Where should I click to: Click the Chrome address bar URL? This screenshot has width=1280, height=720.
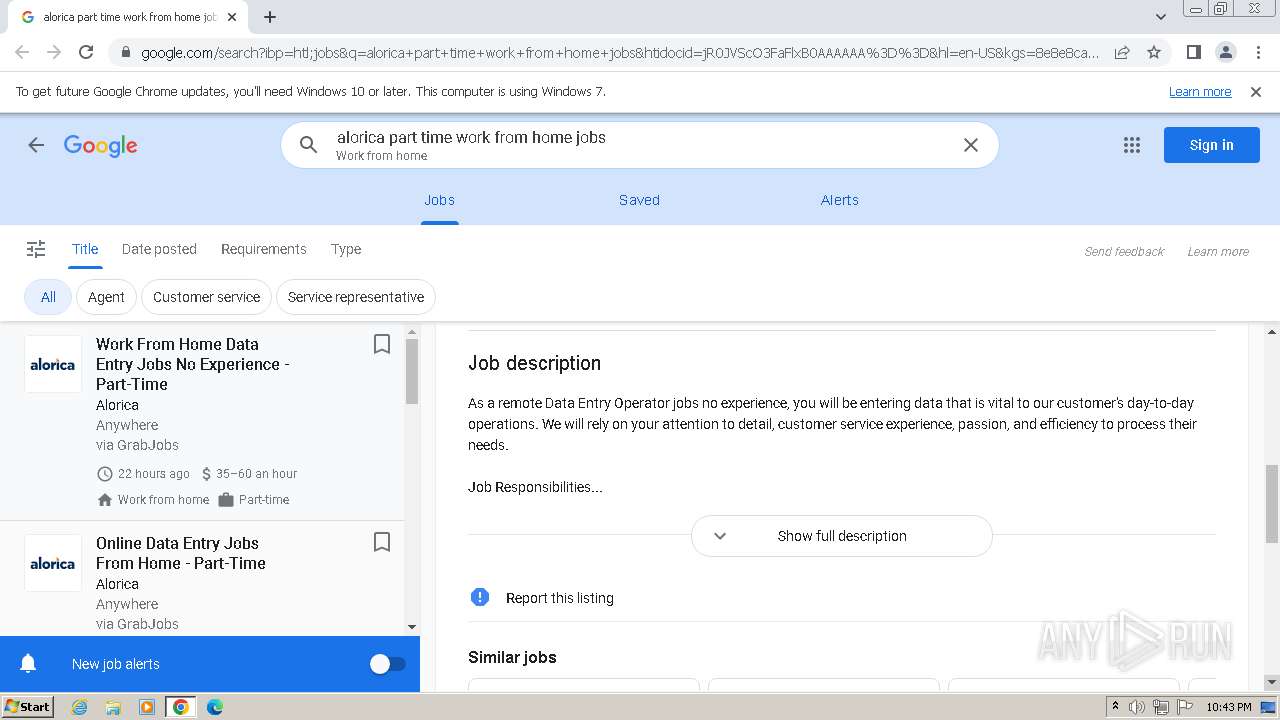[620, 52]
